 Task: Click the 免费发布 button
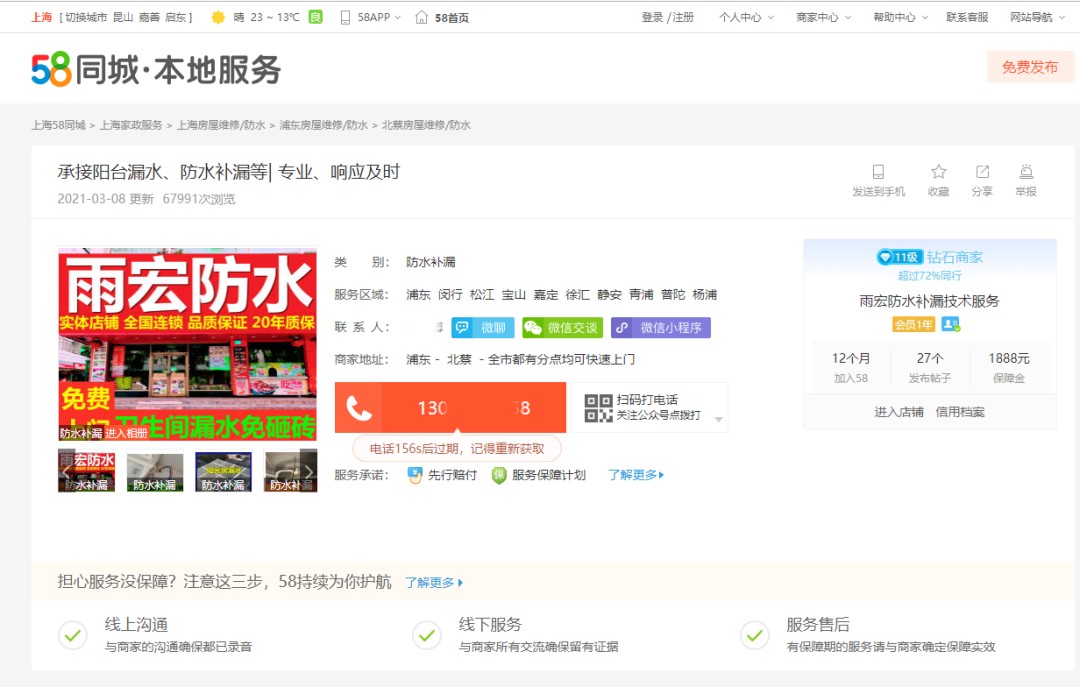coord(1030,67)
